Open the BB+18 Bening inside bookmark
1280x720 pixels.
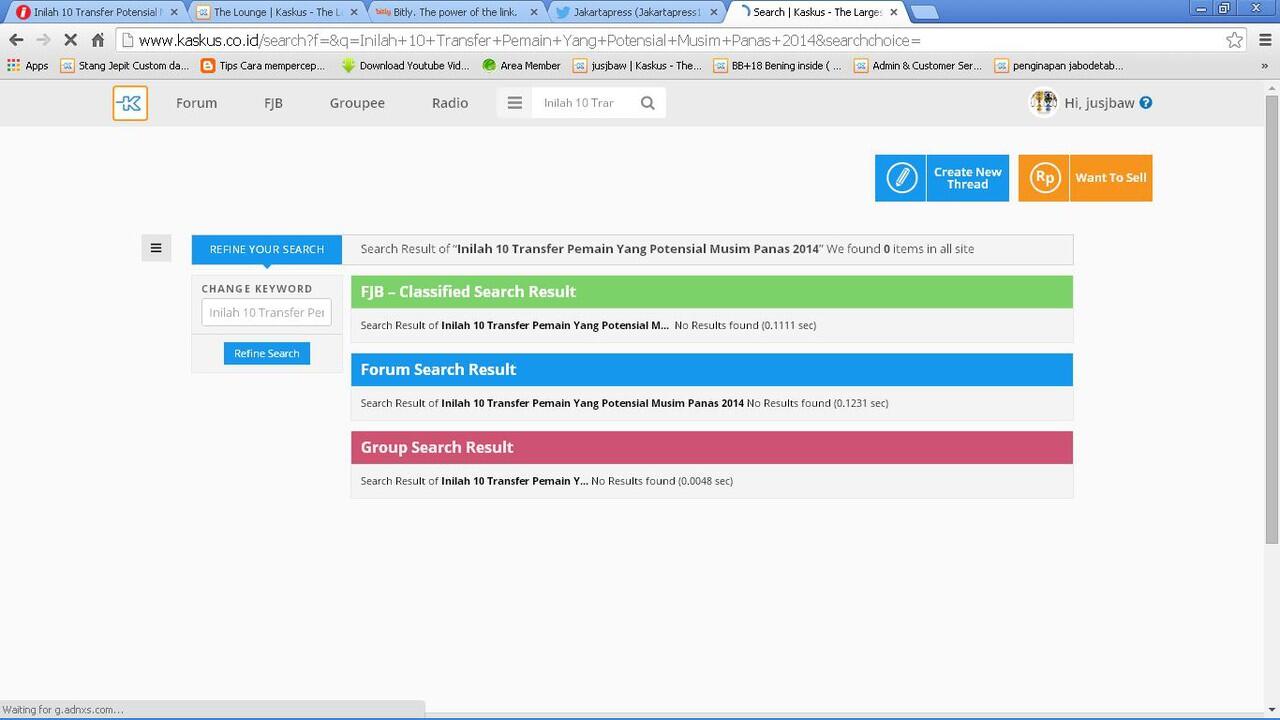(778, 66)
